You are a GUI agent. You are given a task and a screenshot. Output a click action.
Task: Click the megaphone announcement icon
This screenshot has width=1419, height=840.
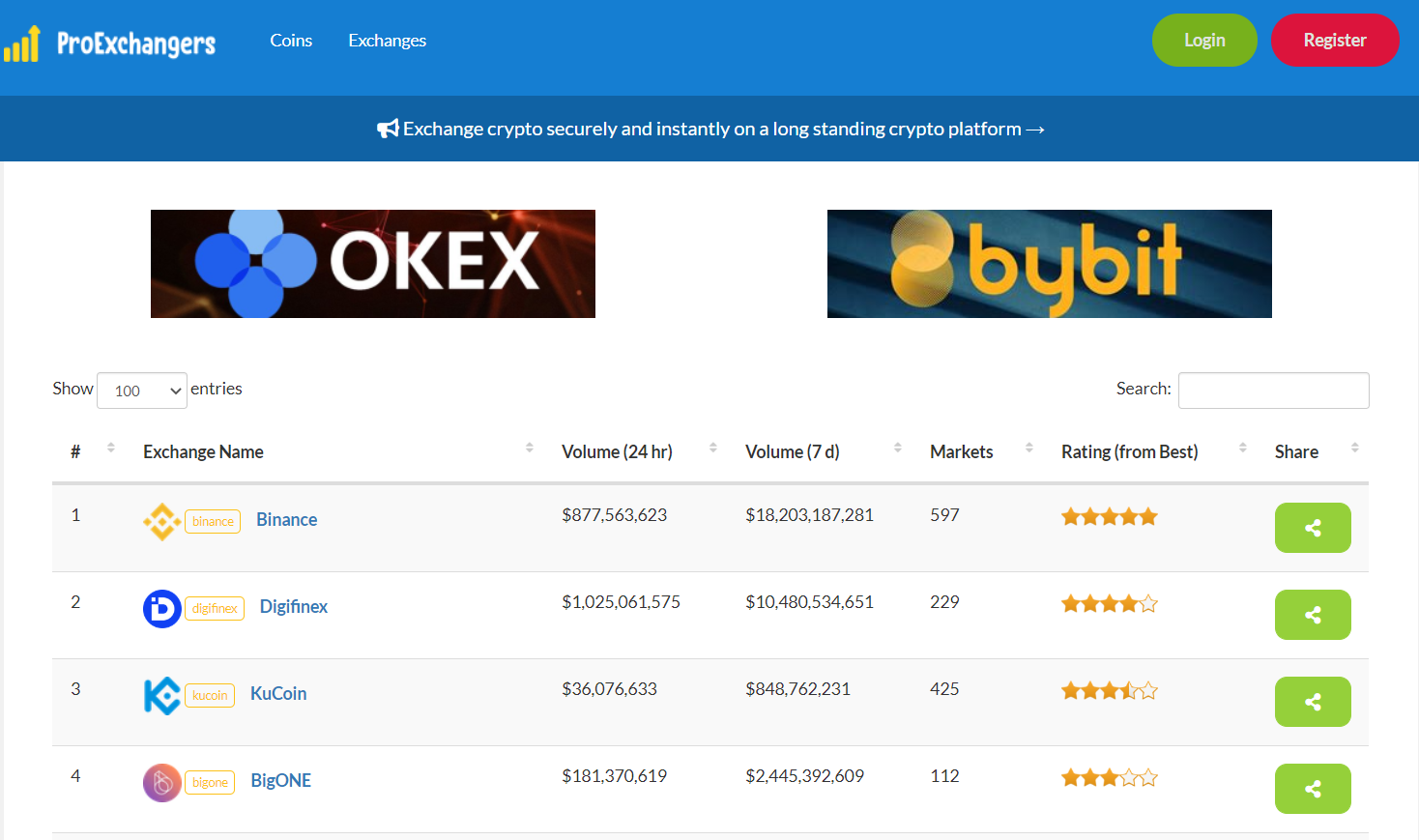point(388,129)
